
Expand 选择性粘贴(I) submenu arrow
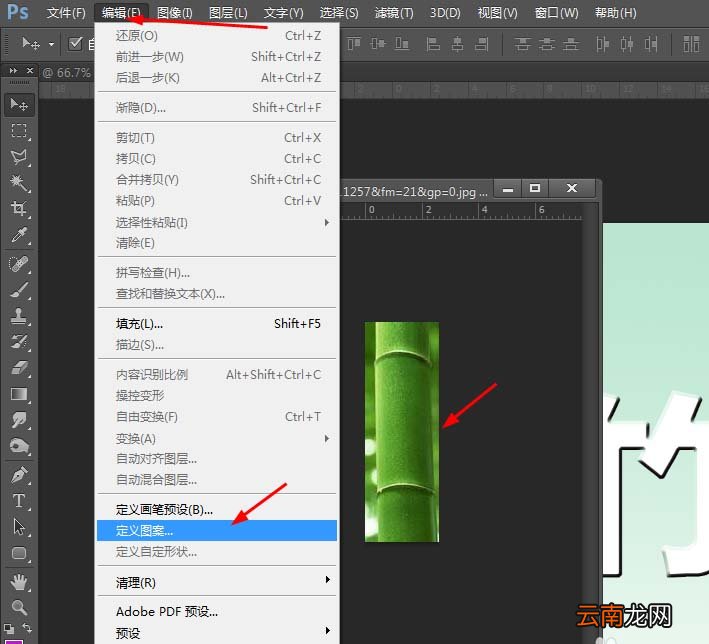326,222
